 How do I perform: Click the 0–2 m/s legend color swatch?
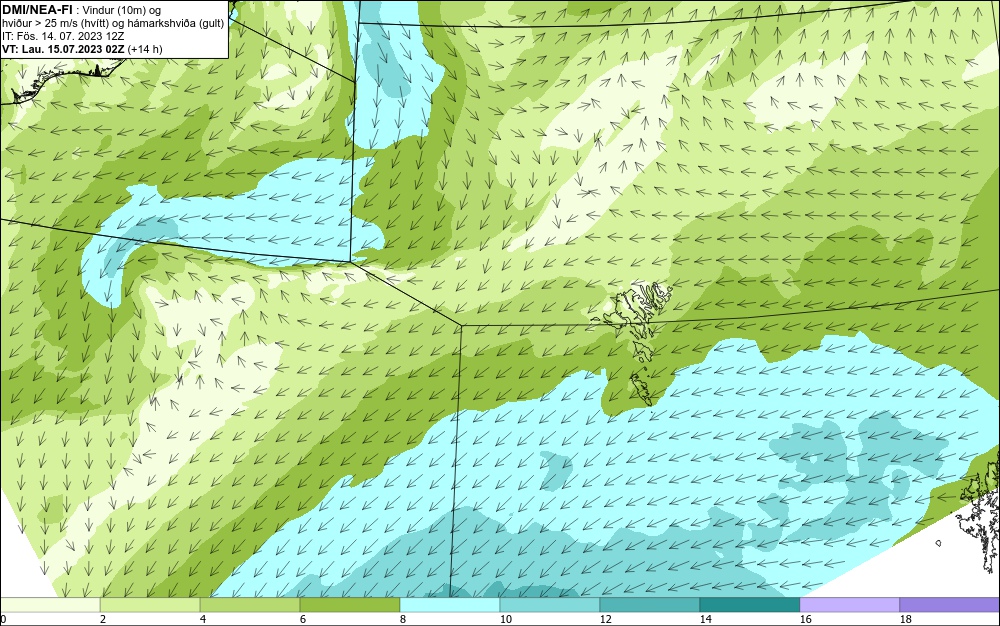pyautogui.click(x=50, y=604)
